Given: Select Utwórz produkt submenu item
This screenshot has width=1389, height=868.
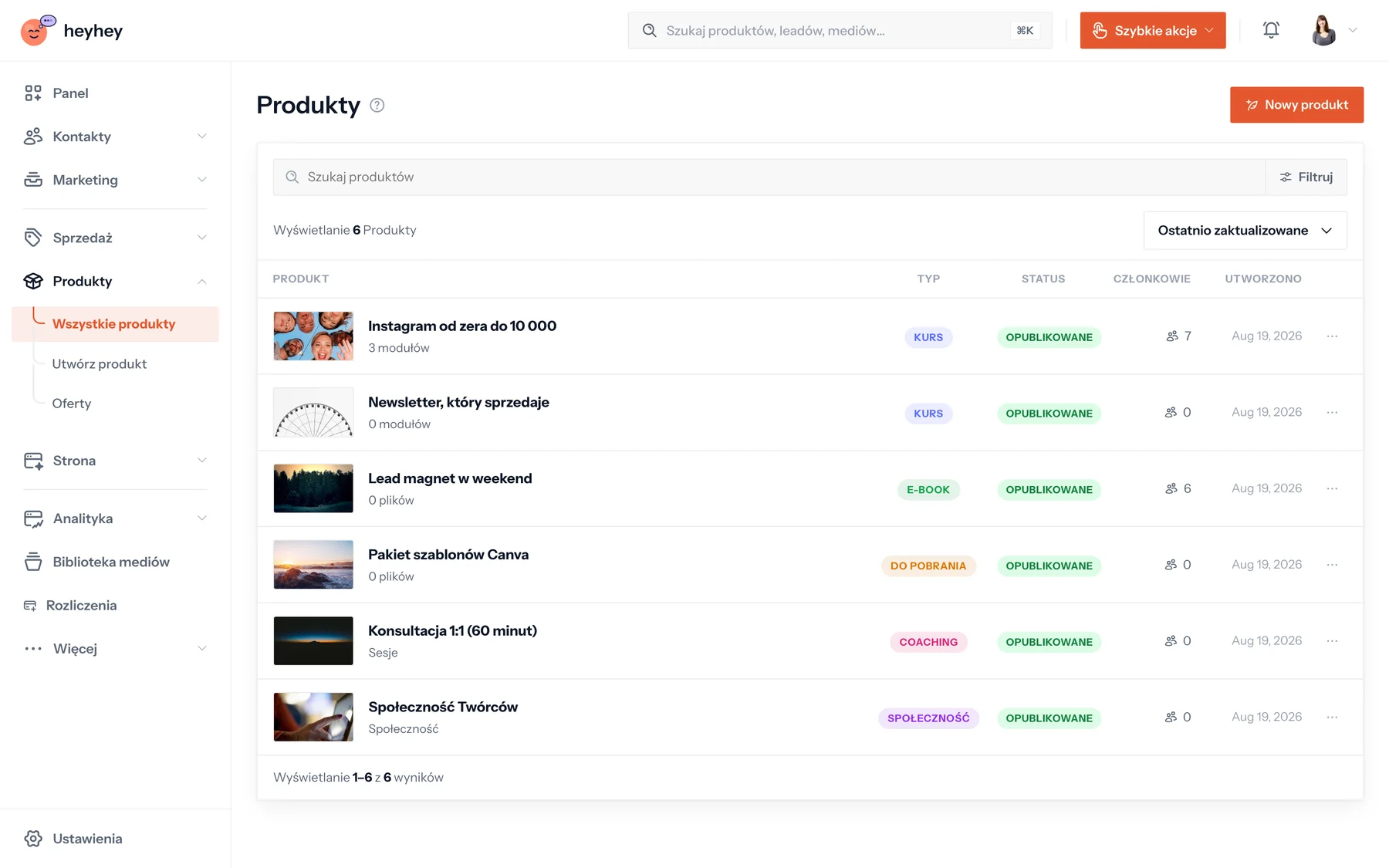Looking at the screenshot, I should pos(99,363).
